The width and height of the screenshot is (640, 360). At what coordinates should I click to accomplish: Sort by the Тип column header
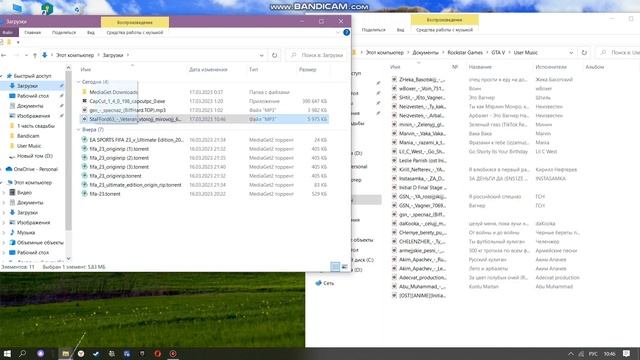click(x=253, y=70)
